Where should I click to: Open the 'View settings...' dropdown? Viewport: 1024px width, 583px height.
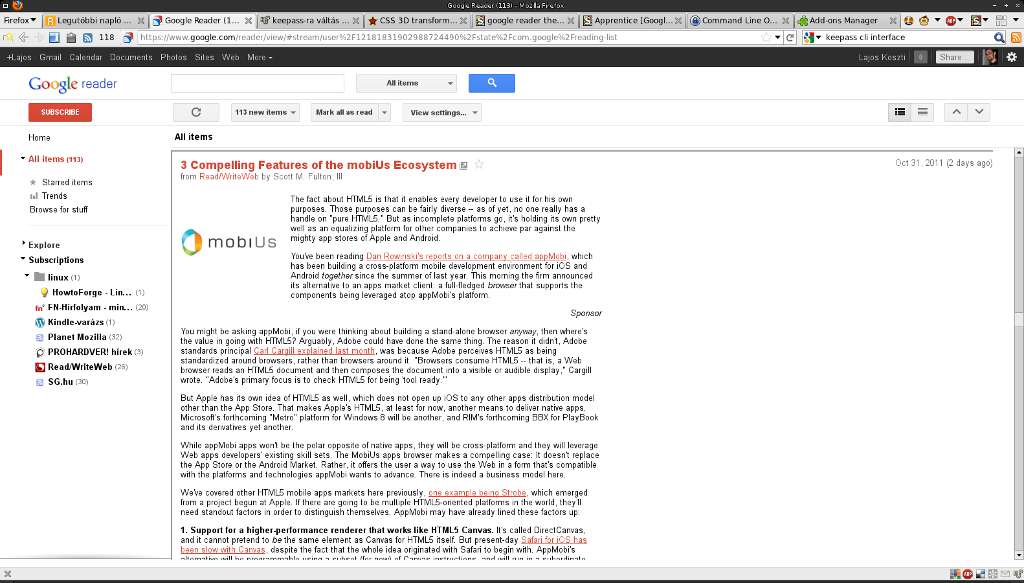441,112
